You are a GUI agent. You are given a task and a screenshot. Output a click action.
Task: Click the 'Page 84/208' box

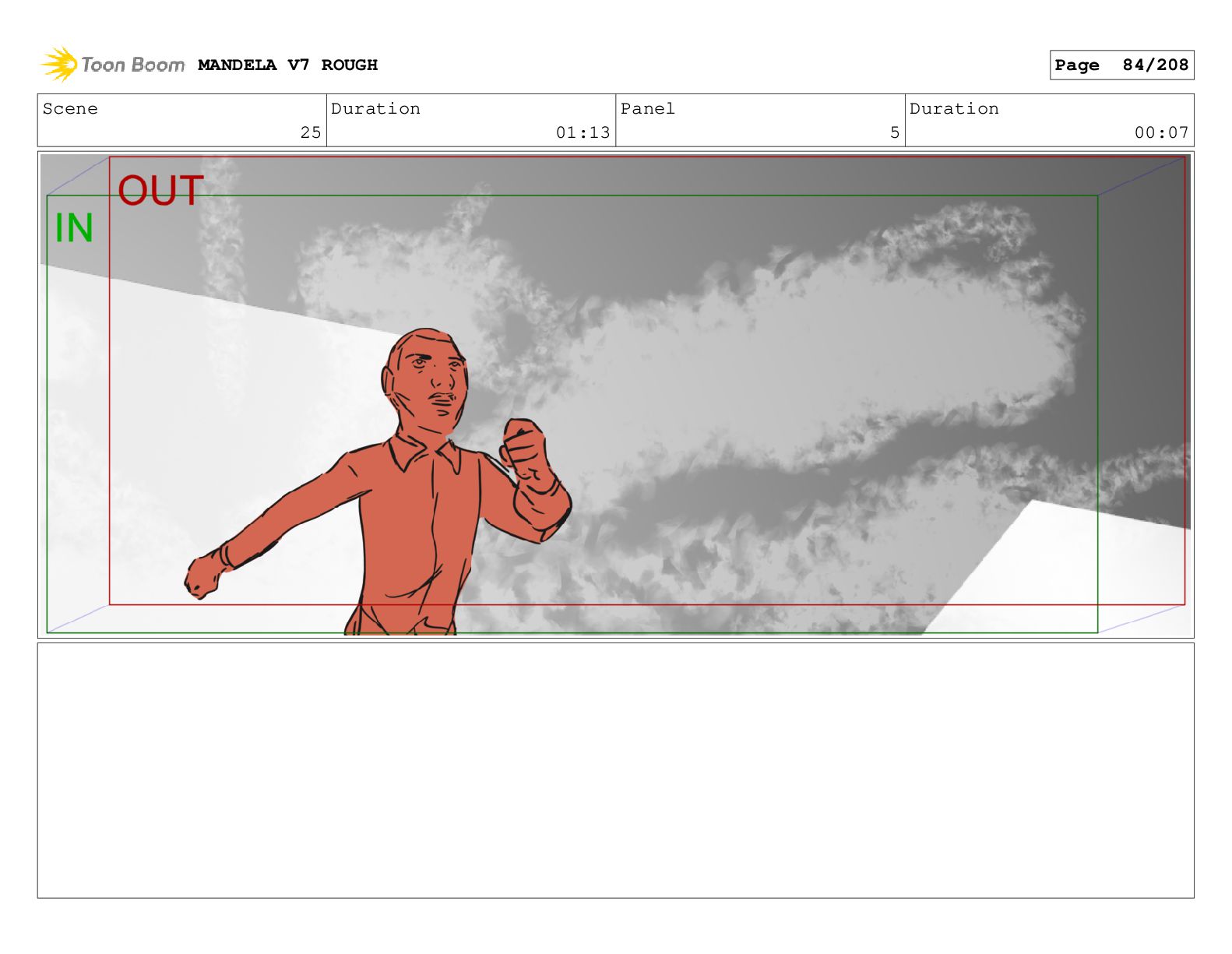point(1121,65)
